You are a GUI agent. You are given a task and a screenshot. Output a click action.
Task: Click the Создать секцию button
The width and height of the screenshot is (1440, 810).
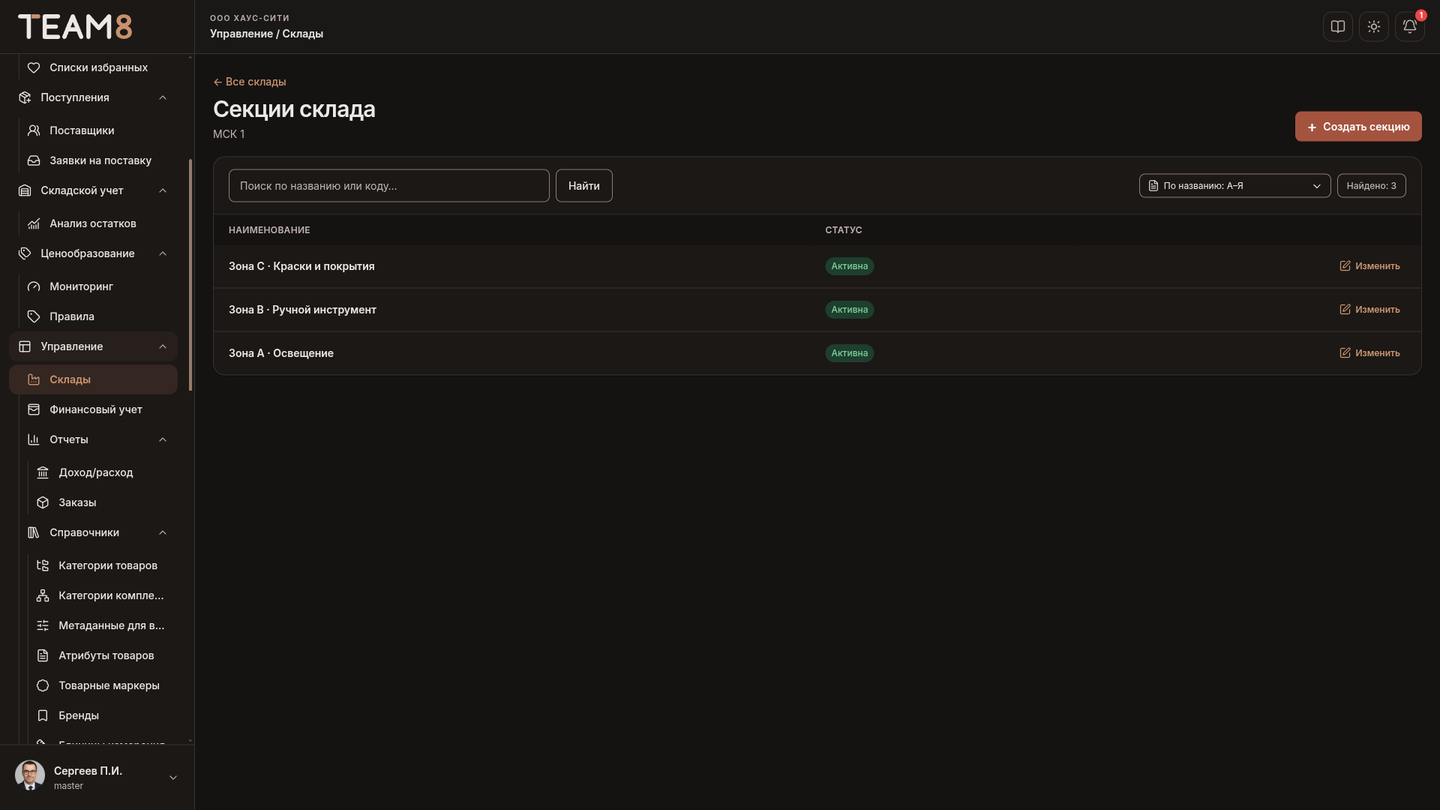pyautogui.click(x=1358, y=126)
